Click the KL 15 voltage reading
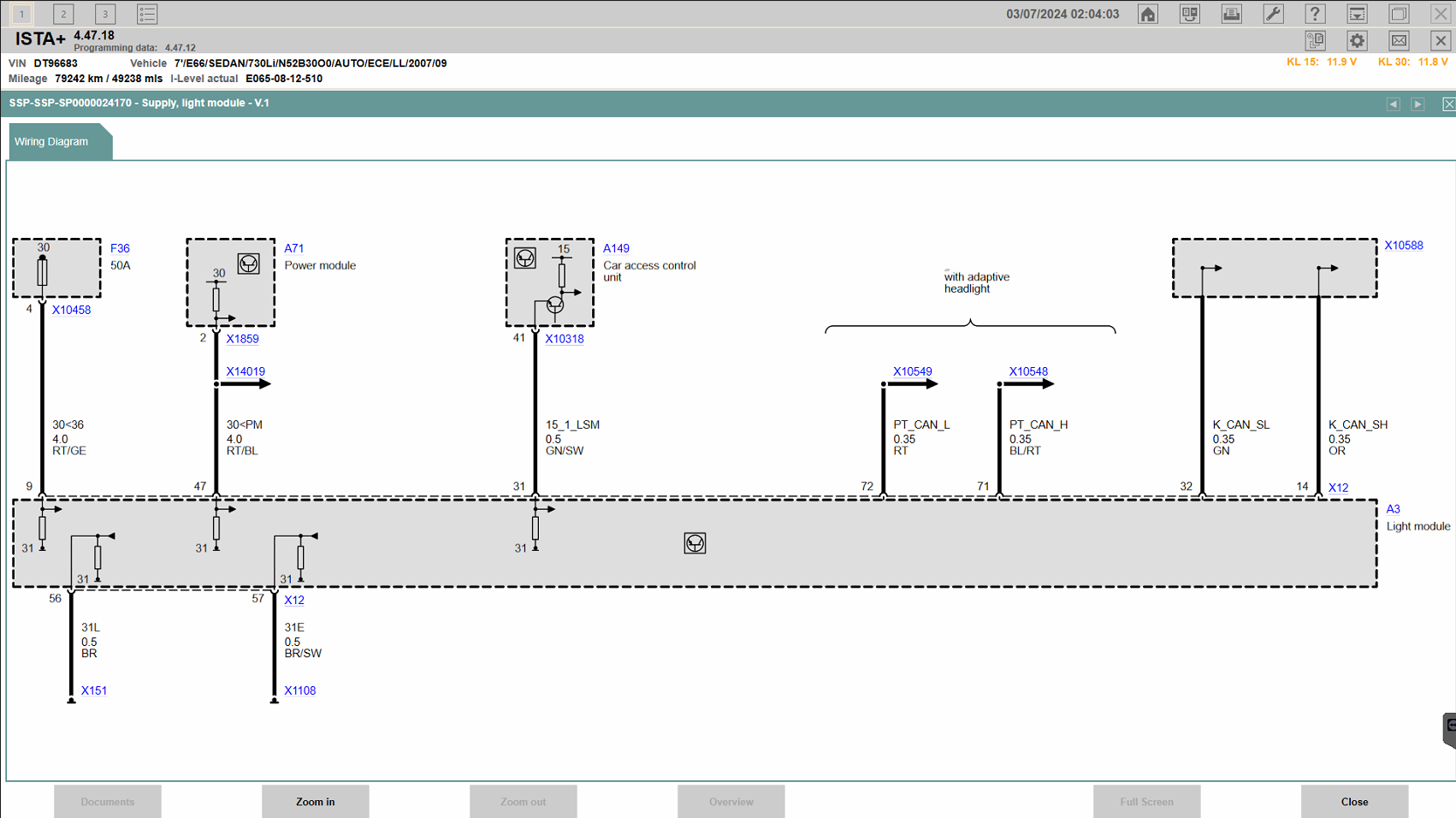The height and width of the screenshot is (818, 1456). [1322, 62]
